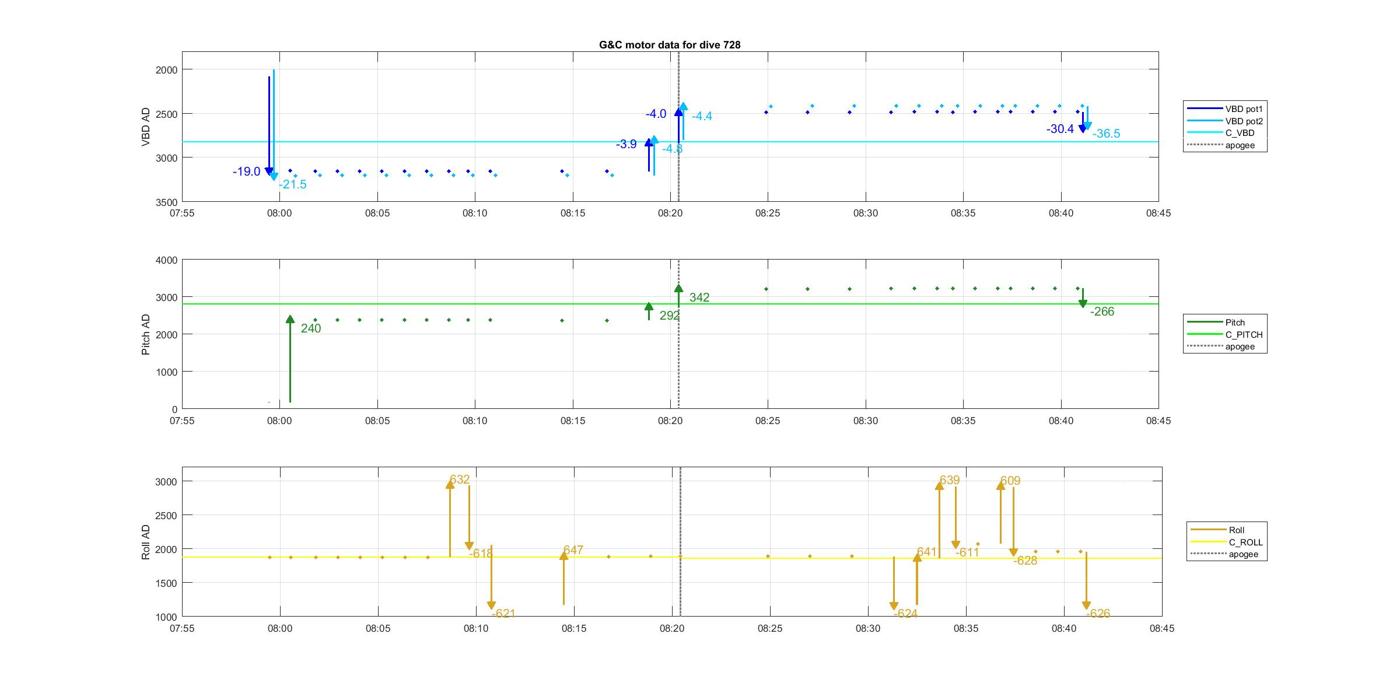Click the '-611' roll data label
This screenshot has height=693, width=1400.
click(x=968, y=553)
